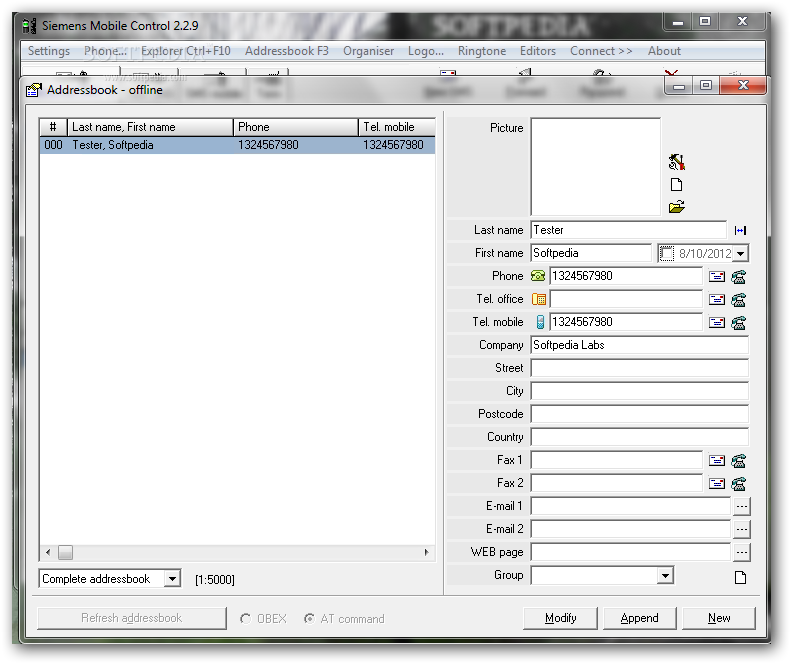Screen dimensions: 791x664
Task: Open the Logo... menu
Action: [x=426, y=51]
